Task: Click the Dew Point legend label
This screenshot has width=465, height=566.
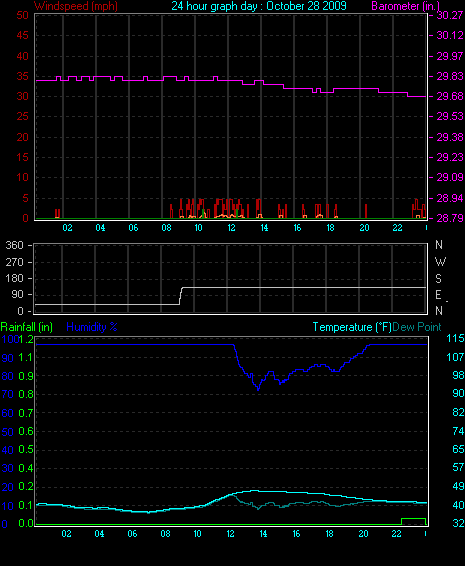Action: [x=417, y=327]
